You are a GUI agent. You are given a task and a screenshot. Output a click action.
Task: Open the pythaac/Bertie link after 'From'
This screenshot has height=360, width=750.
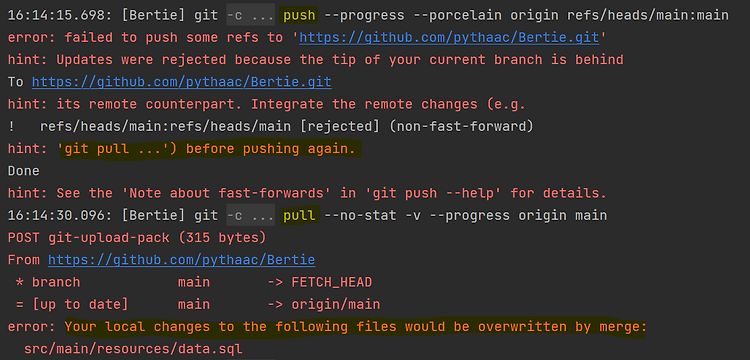181,260
